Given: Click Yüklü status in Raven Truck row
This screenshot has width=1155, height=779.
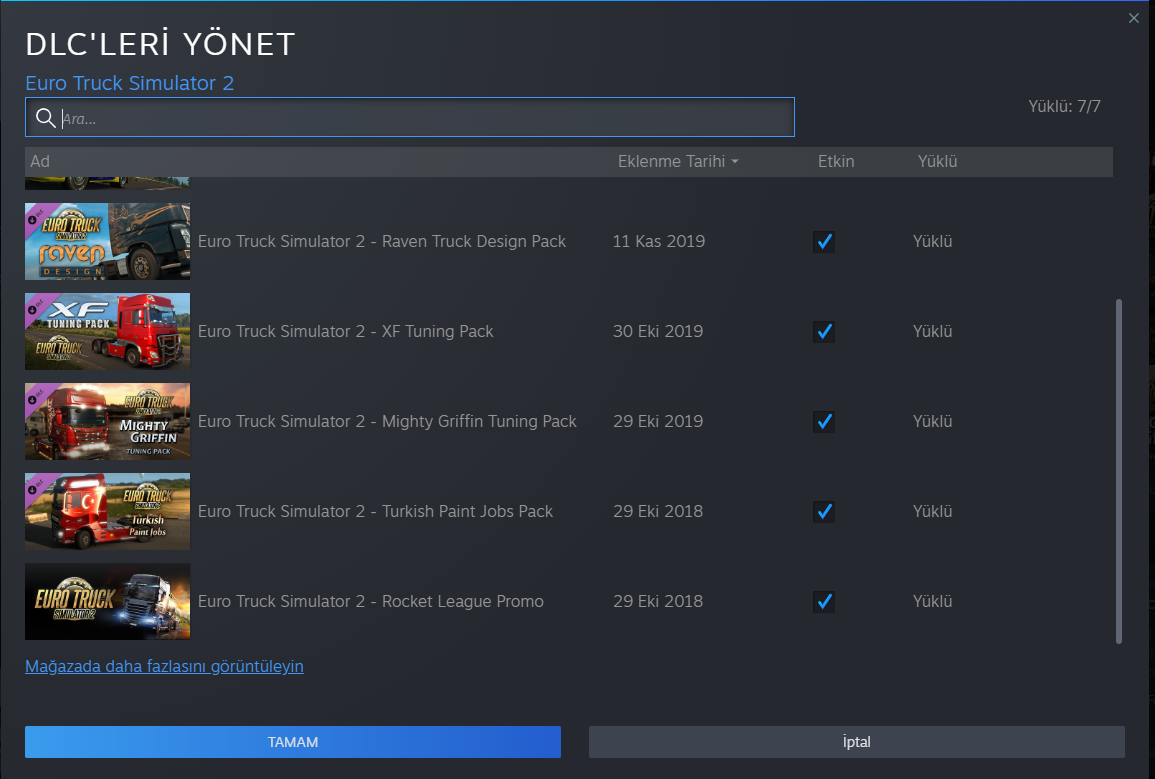Looking at the screenshot, I should pyautogui.click(x=933, y=242).
